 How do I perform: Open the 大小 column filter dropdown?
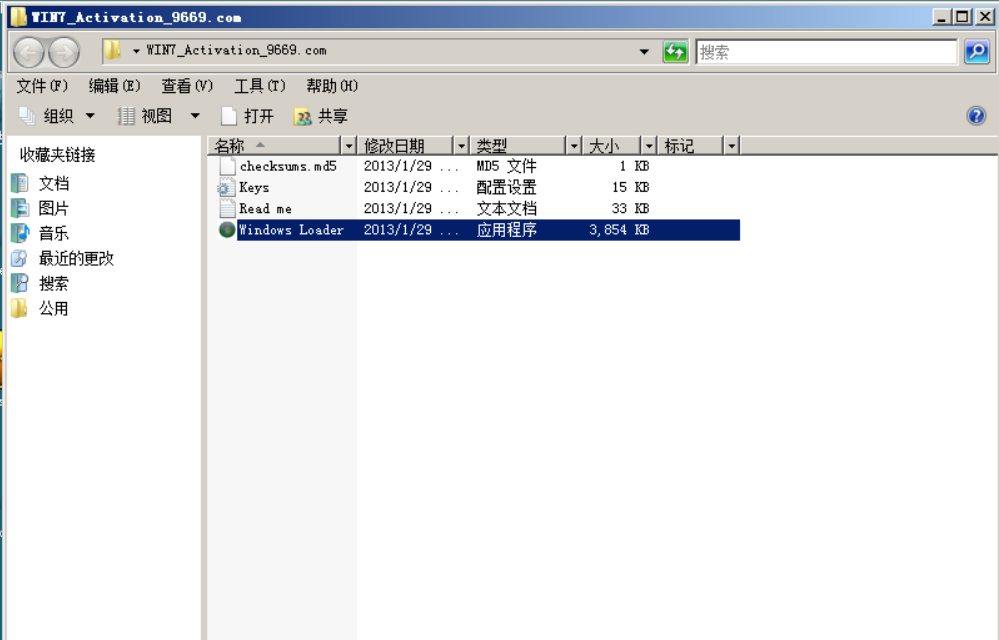[x=649, y=146]
